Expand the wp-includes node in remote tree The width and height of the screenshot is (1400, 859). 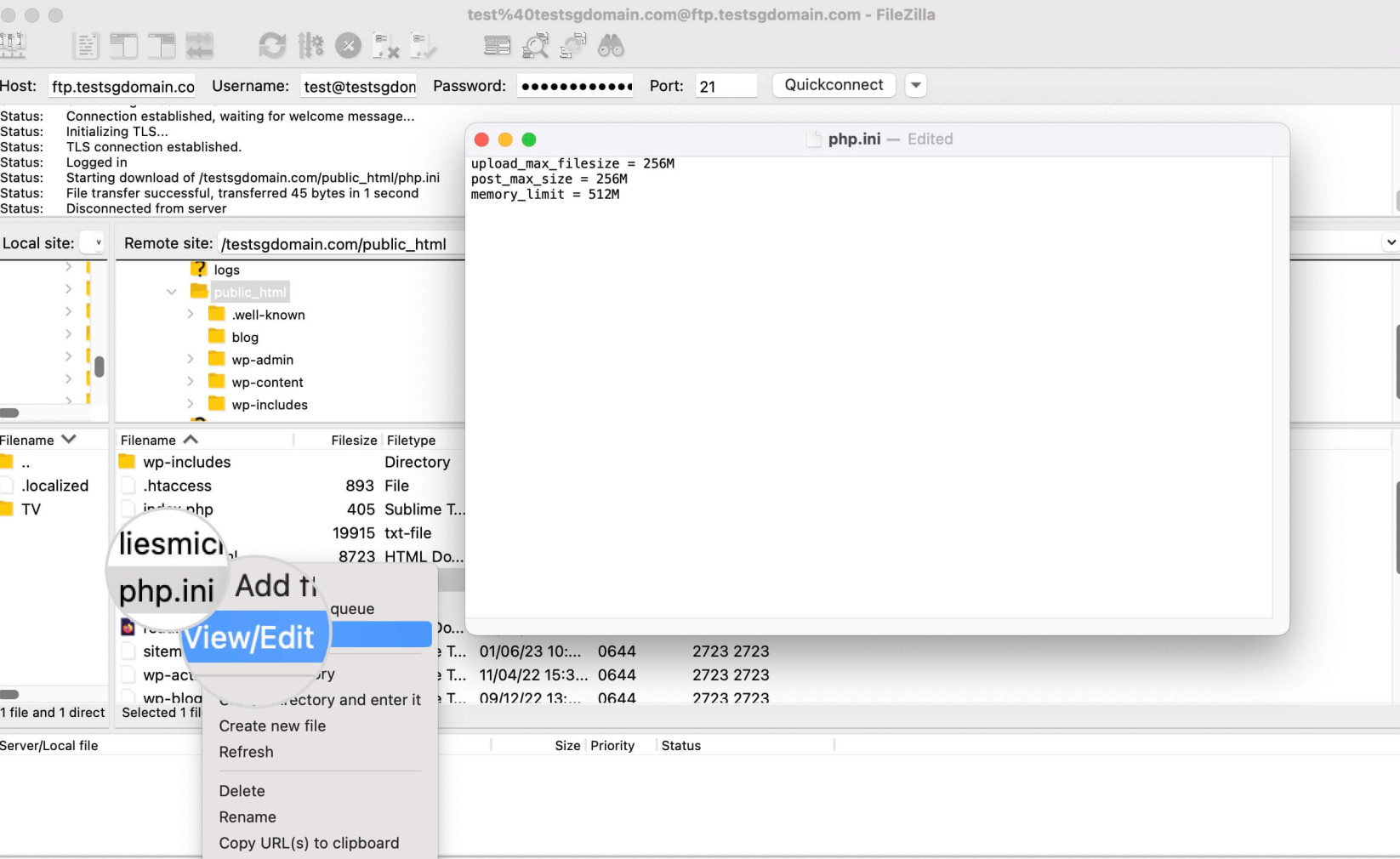pyautogui.click(x=191, y=404)
